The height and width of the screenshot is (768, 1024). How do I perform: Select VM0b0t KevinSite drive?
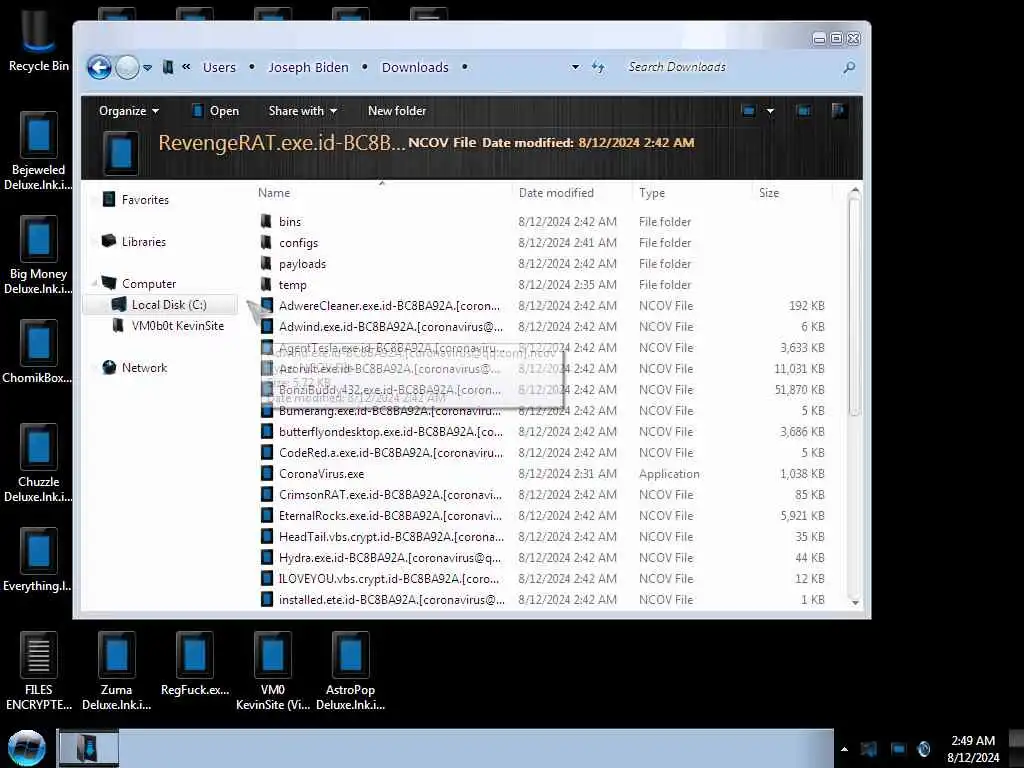168,326
